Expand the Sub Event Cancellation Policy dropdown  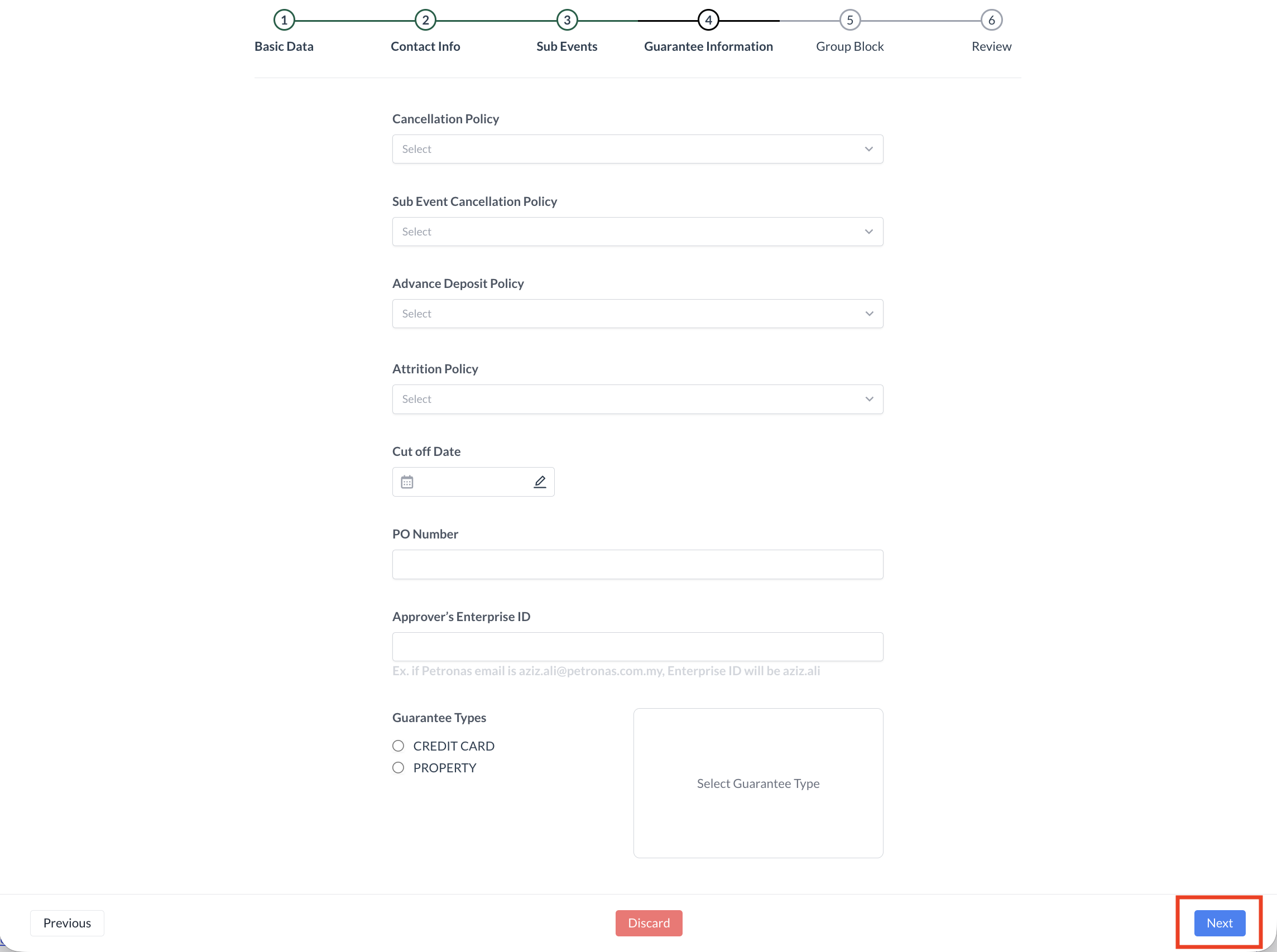coord(637,232)
